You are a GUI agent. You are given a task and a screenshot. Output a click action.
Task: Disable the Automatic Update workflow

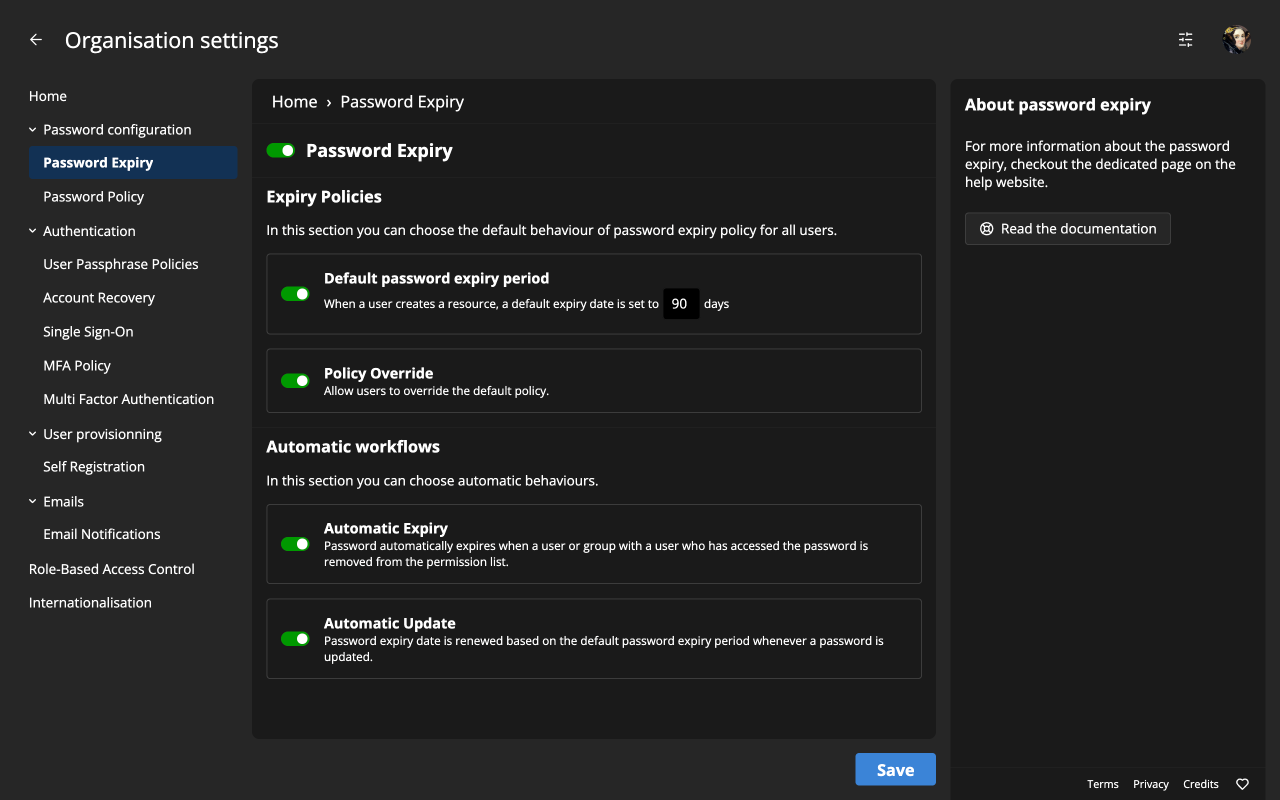point(295,638)
